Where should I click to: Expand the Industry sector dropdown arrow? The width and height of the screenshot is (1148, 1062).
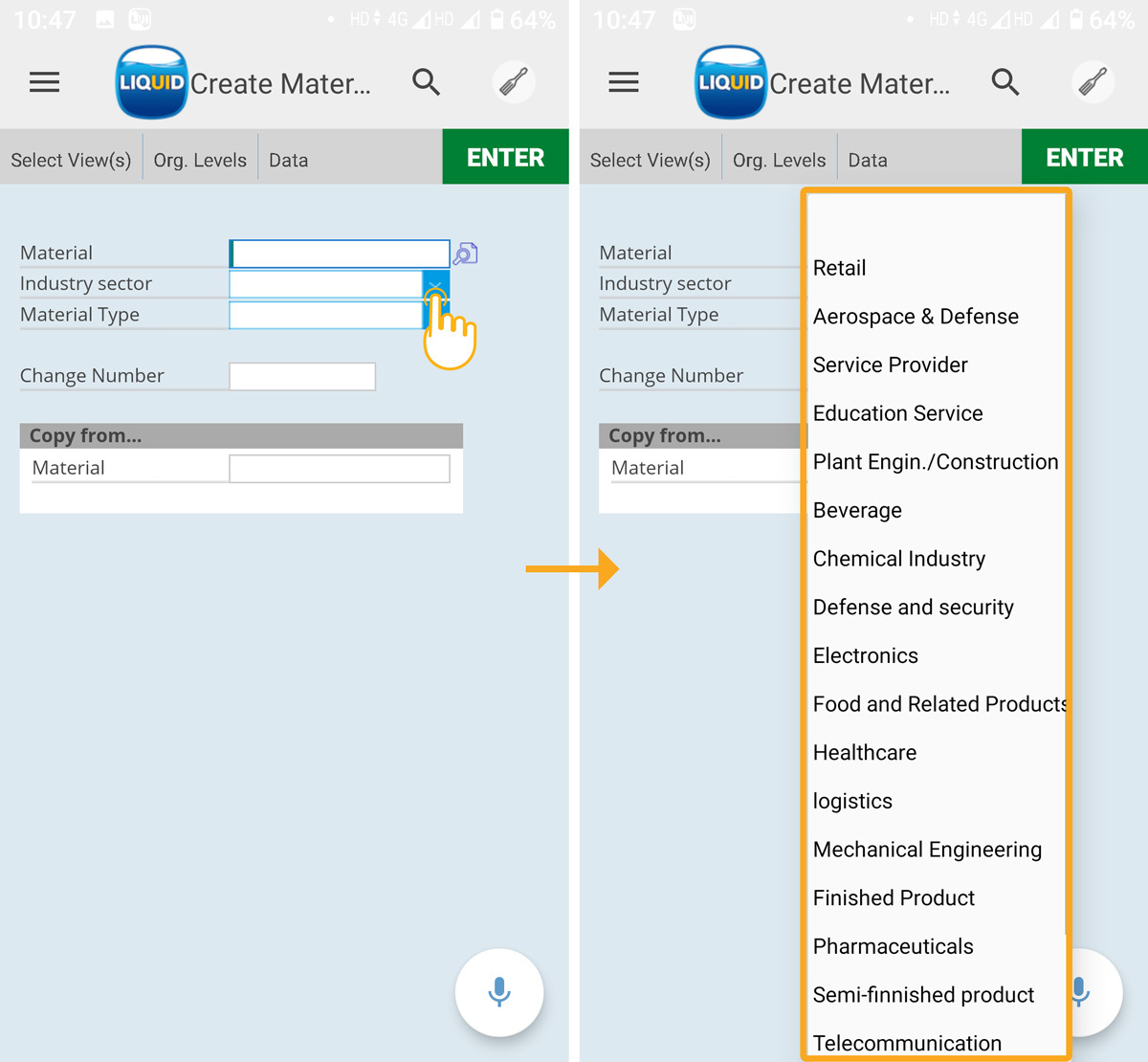tap(435, 284)
